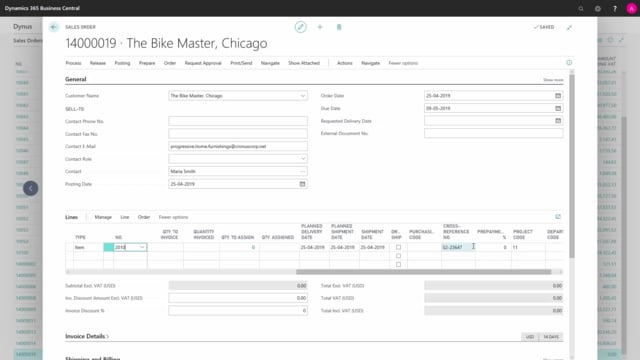
Task: Open the Requested Delivery Date calendar picker
Action: (558, 121)
